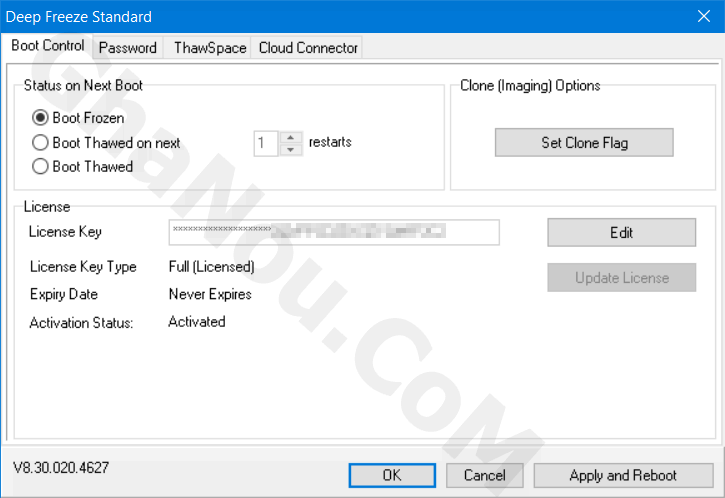725x498 pixels.
Task: Click Apply and Reboot
Action: [x=623, y=475]
